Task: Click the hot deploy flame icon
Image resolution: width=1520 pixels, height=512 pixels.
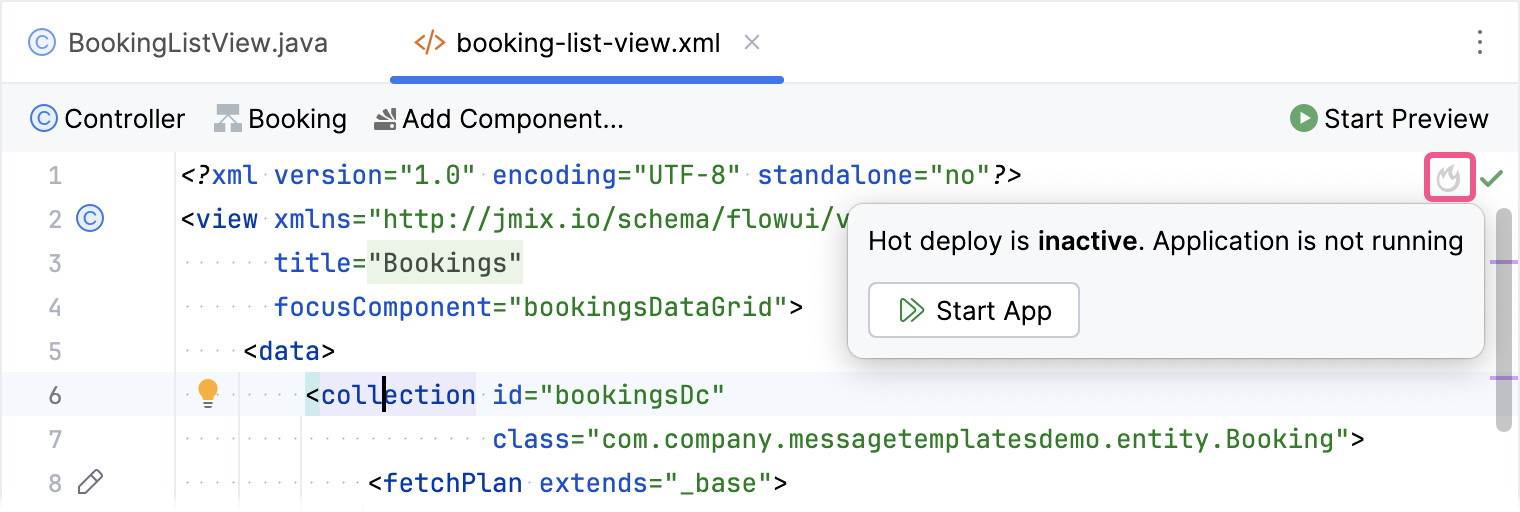Action: tap(1449, 179)
